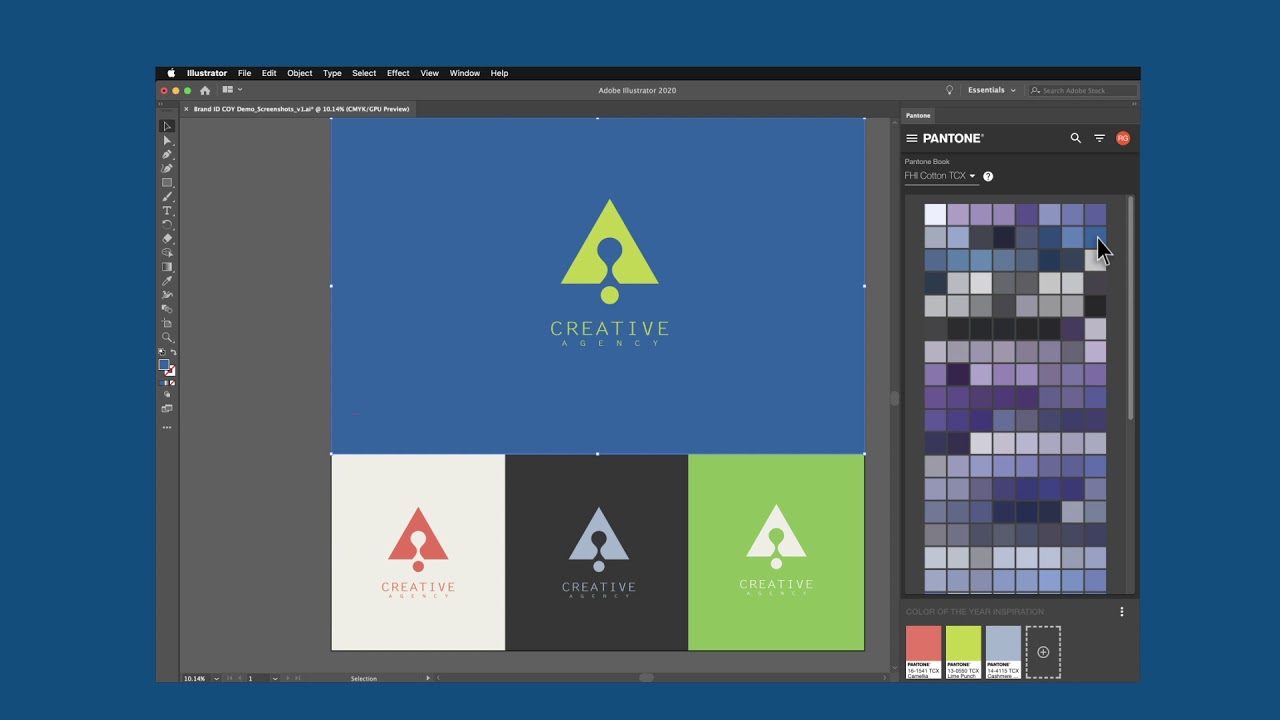Select the Curvature tool
Screen dimensions: 1280x720
coord(167,168)
